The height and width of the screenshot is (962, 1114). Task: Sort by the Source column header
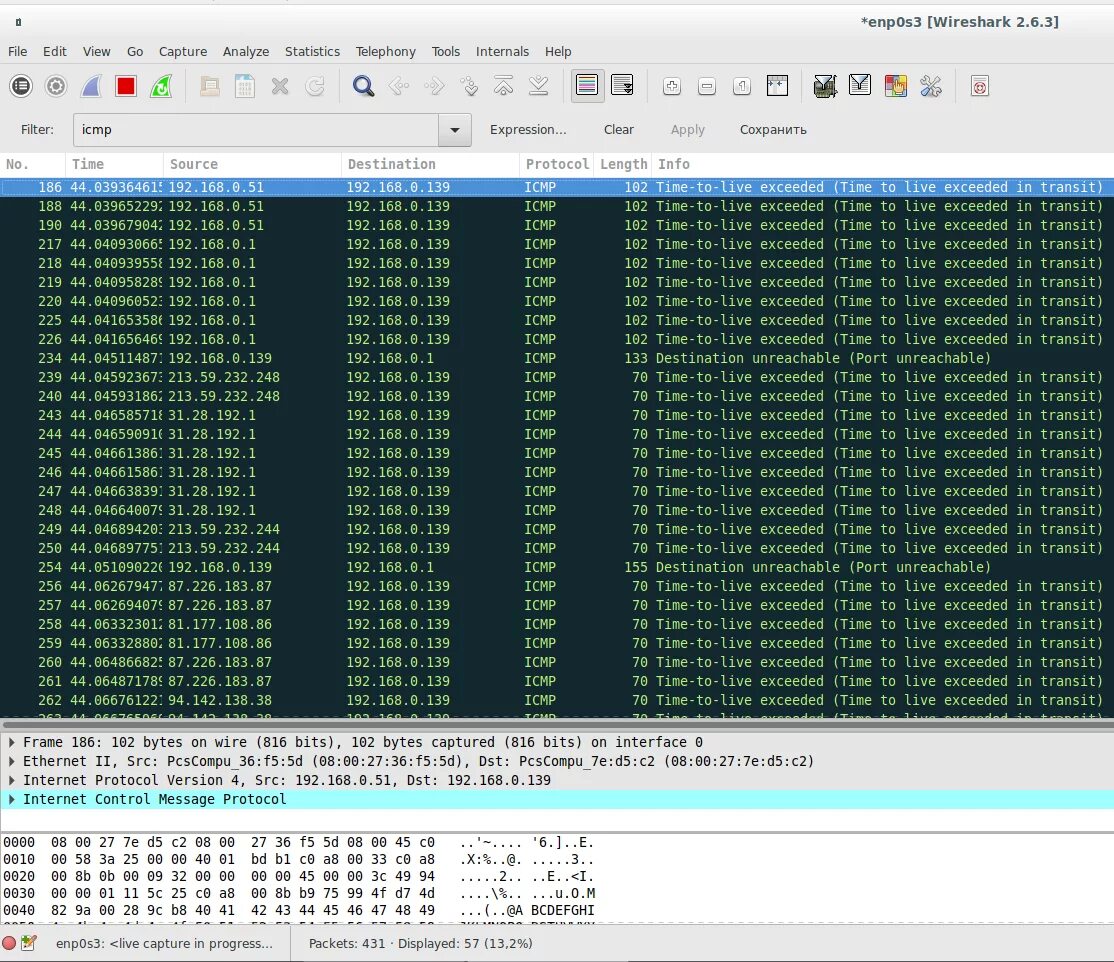(x=252, y=164)
